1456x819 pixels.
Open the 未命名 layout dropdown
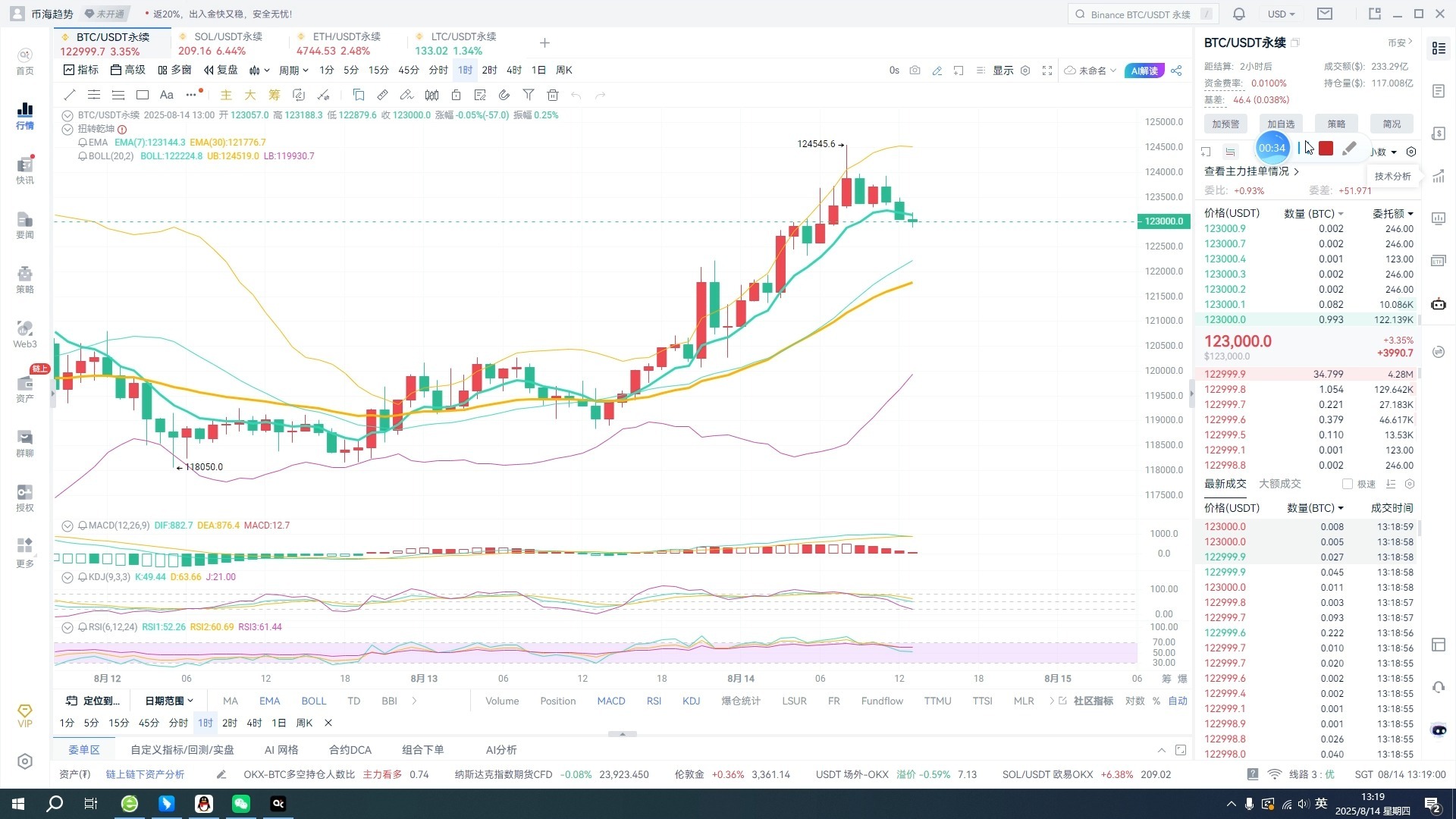tap(1090, 71)
